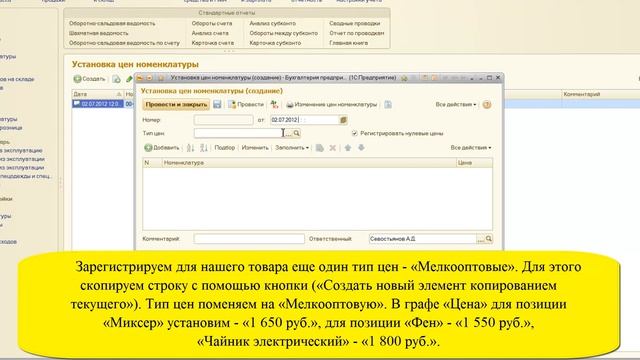Viewport: 640px width, 360px height.
Task: Delete row X icon in table toolbar
Action: [333, 148]
